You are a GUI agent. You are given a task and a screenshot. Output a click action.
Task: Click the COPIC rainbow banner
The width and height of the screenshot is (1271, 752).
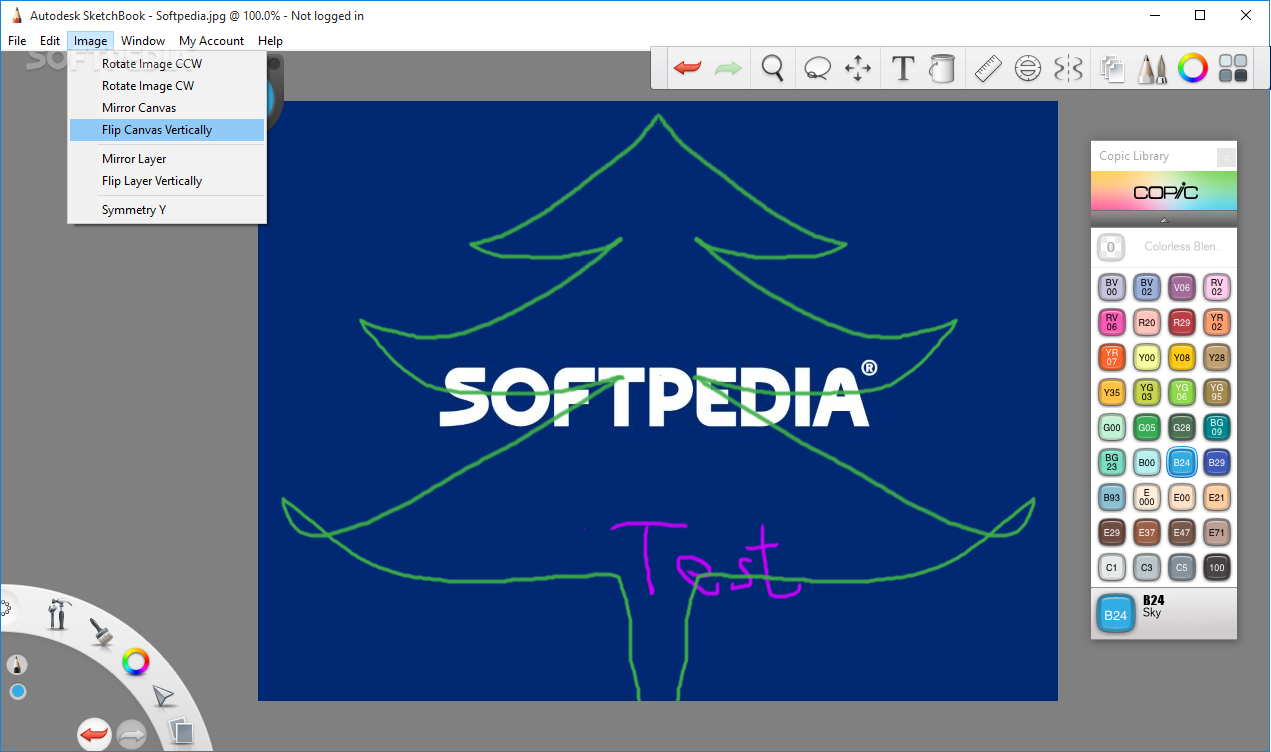[x=1164, y=191]
